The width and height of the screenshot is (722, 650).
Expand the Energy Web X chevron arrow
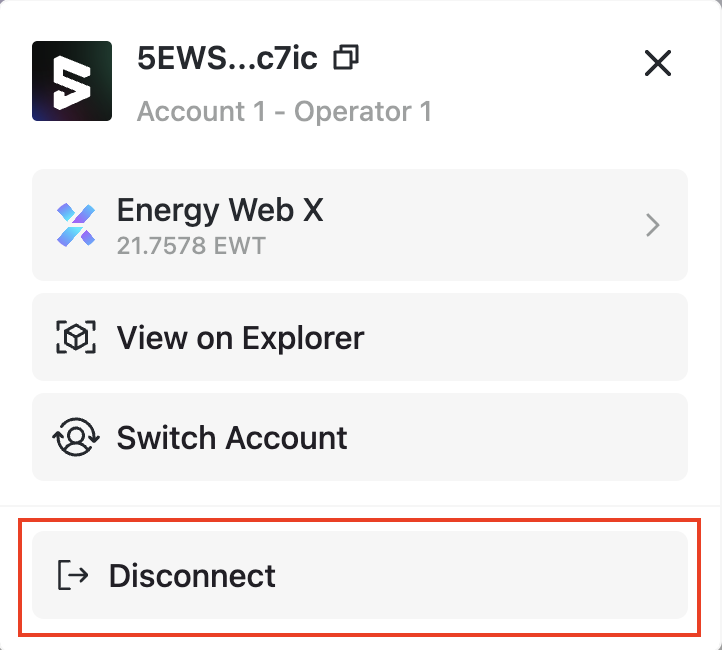coord(652,226)
